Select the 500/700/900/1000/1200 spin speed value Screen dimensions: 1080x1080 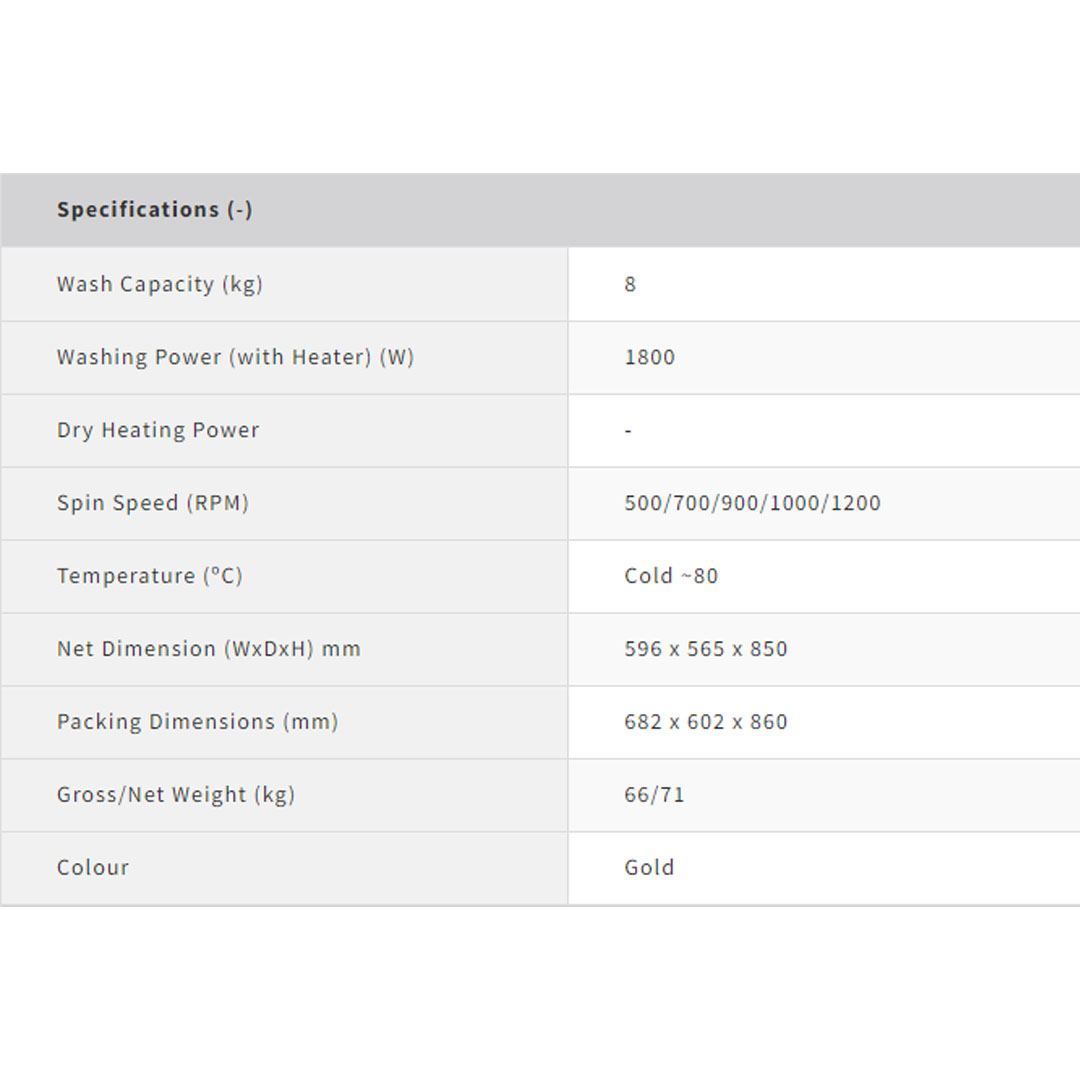(x=752, y=503)
